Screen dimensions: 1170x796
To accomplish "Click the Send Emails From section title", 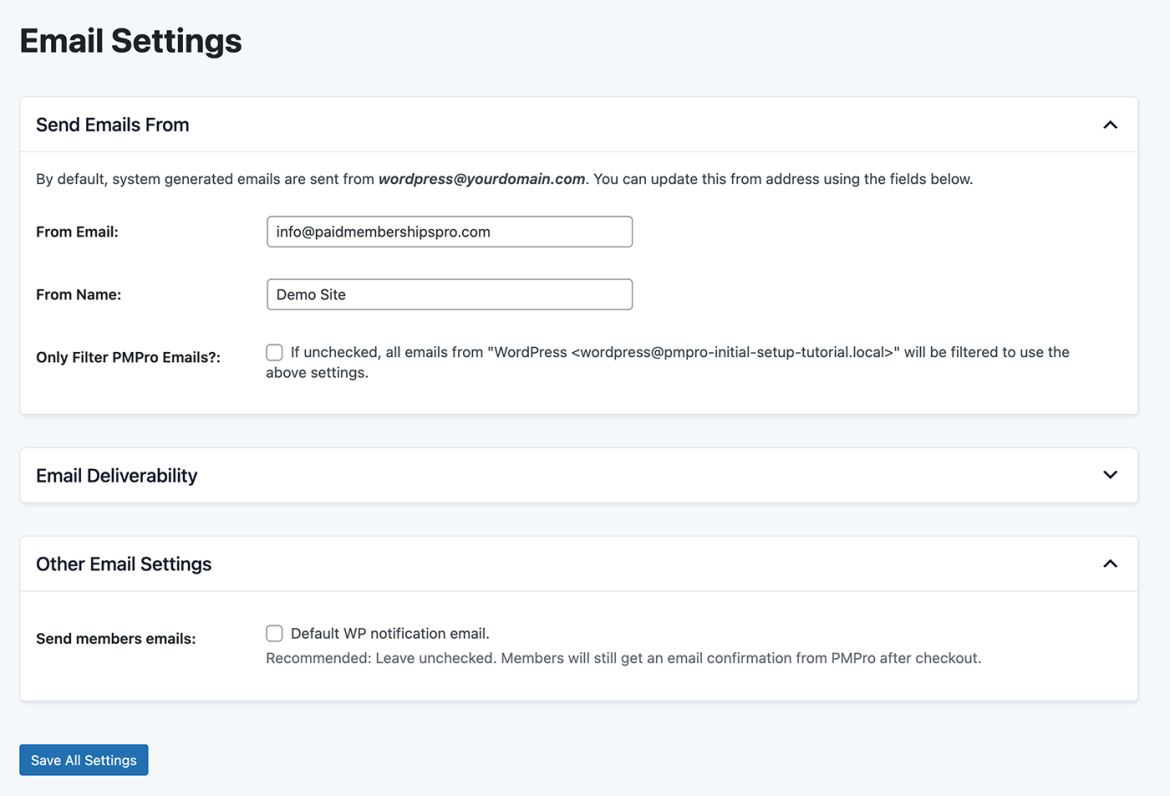I will (112, 124).
